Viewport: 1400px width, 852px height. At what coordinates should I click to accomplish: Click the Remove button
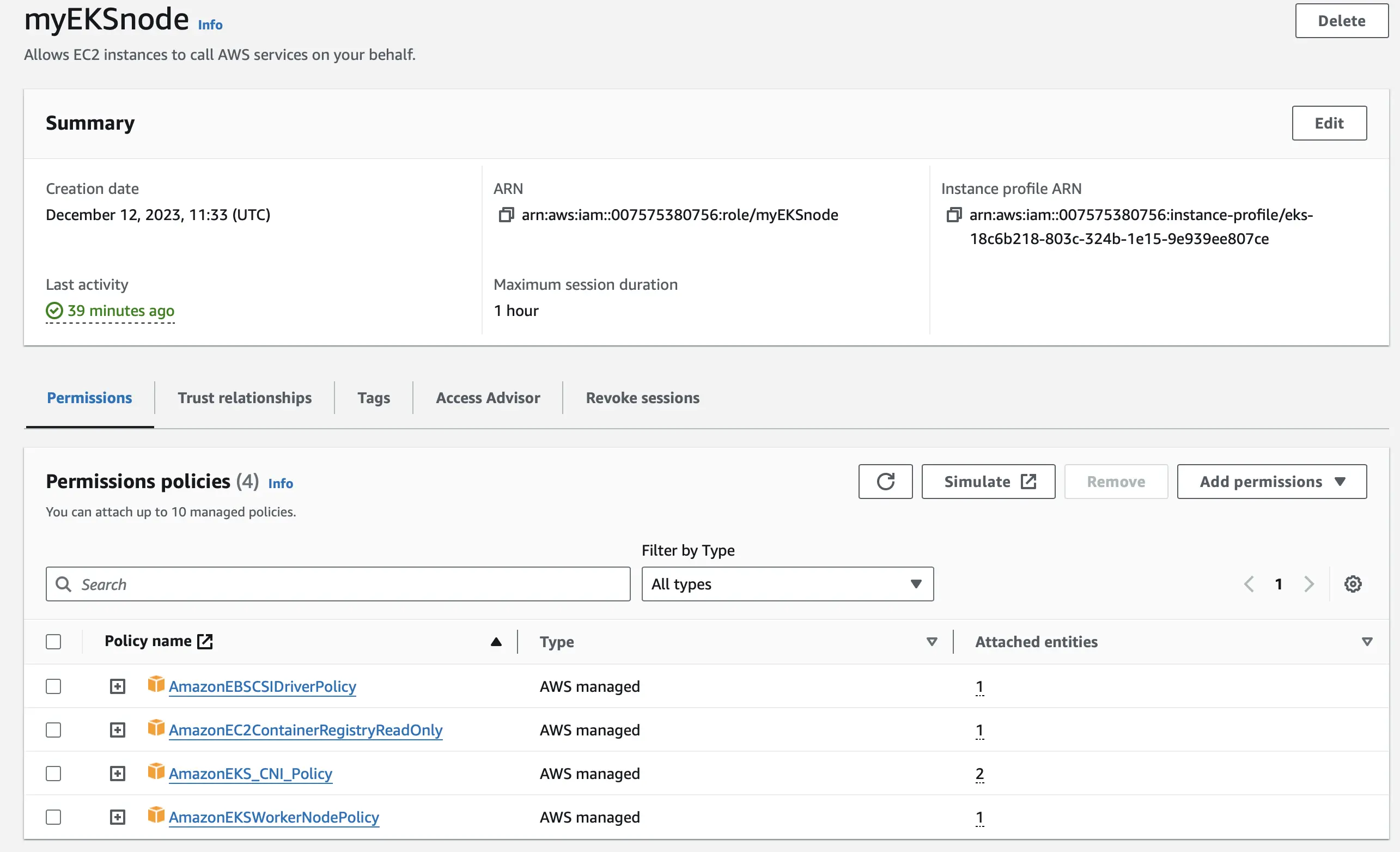pyautogui.click(x=1116, y=482)
